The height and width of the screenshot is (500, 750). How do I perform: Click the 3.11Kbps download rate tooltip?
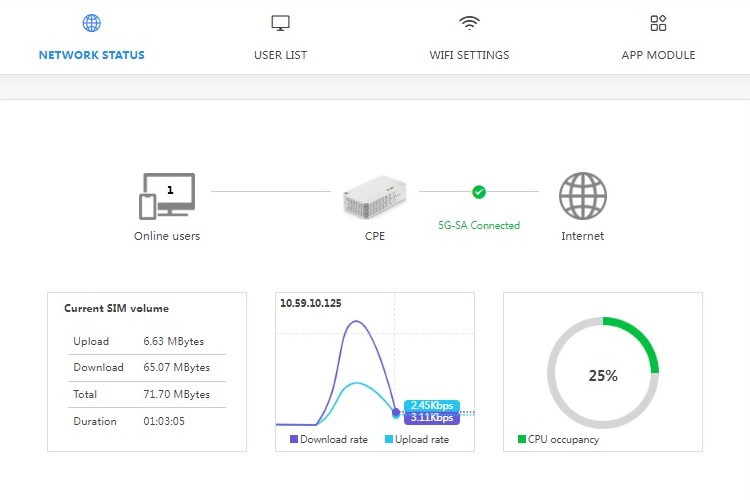click(x=432, y=418)
